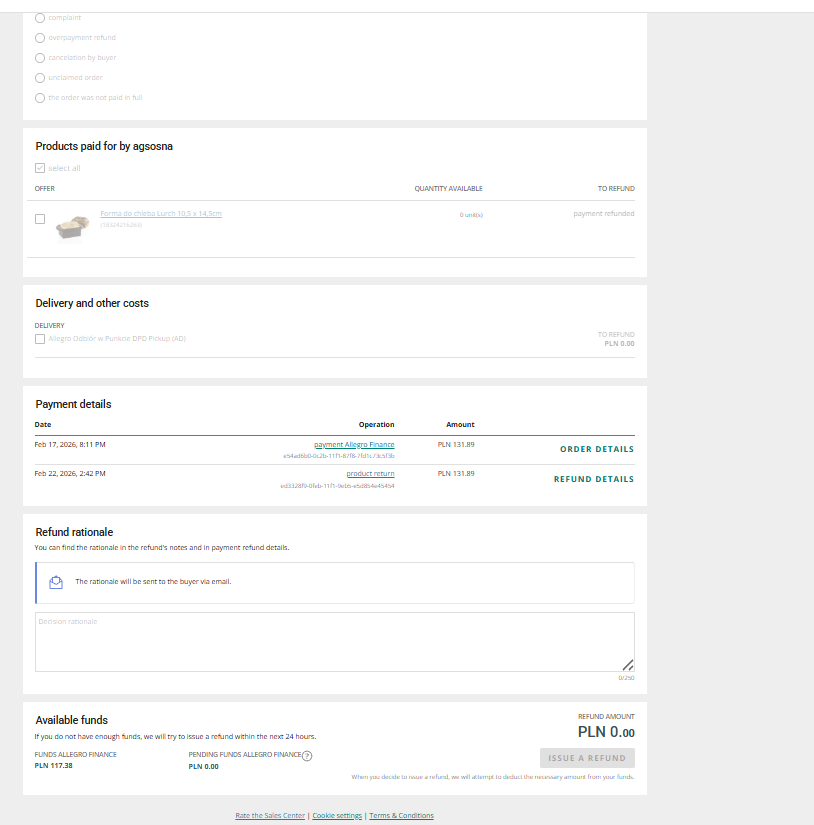The image size is (814, 825).
Task: Click the "product return" operation link
Action: [370, 473]
